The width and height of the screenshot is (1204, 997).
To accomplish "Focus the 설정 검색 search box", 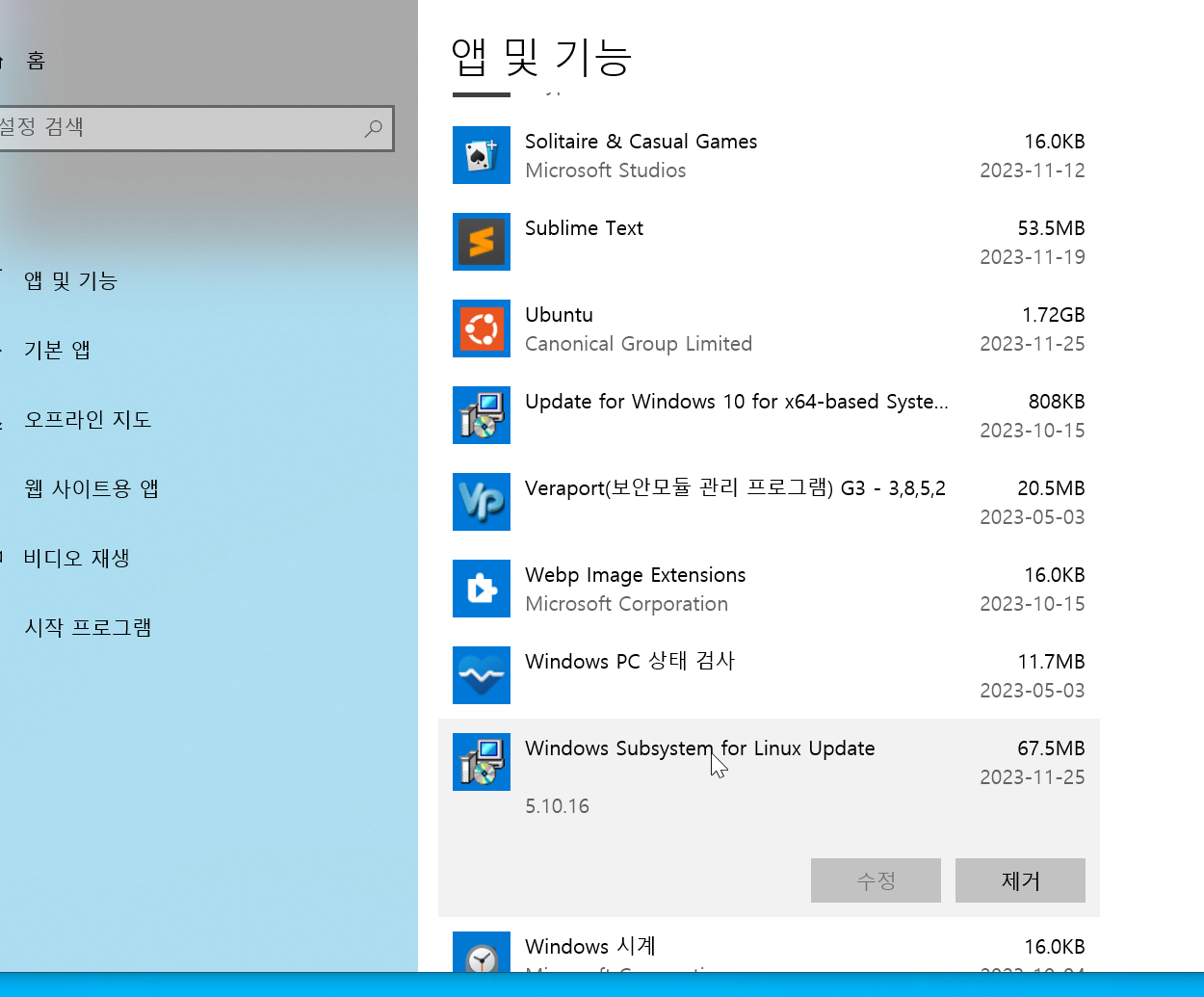I will tap(196, 128).
